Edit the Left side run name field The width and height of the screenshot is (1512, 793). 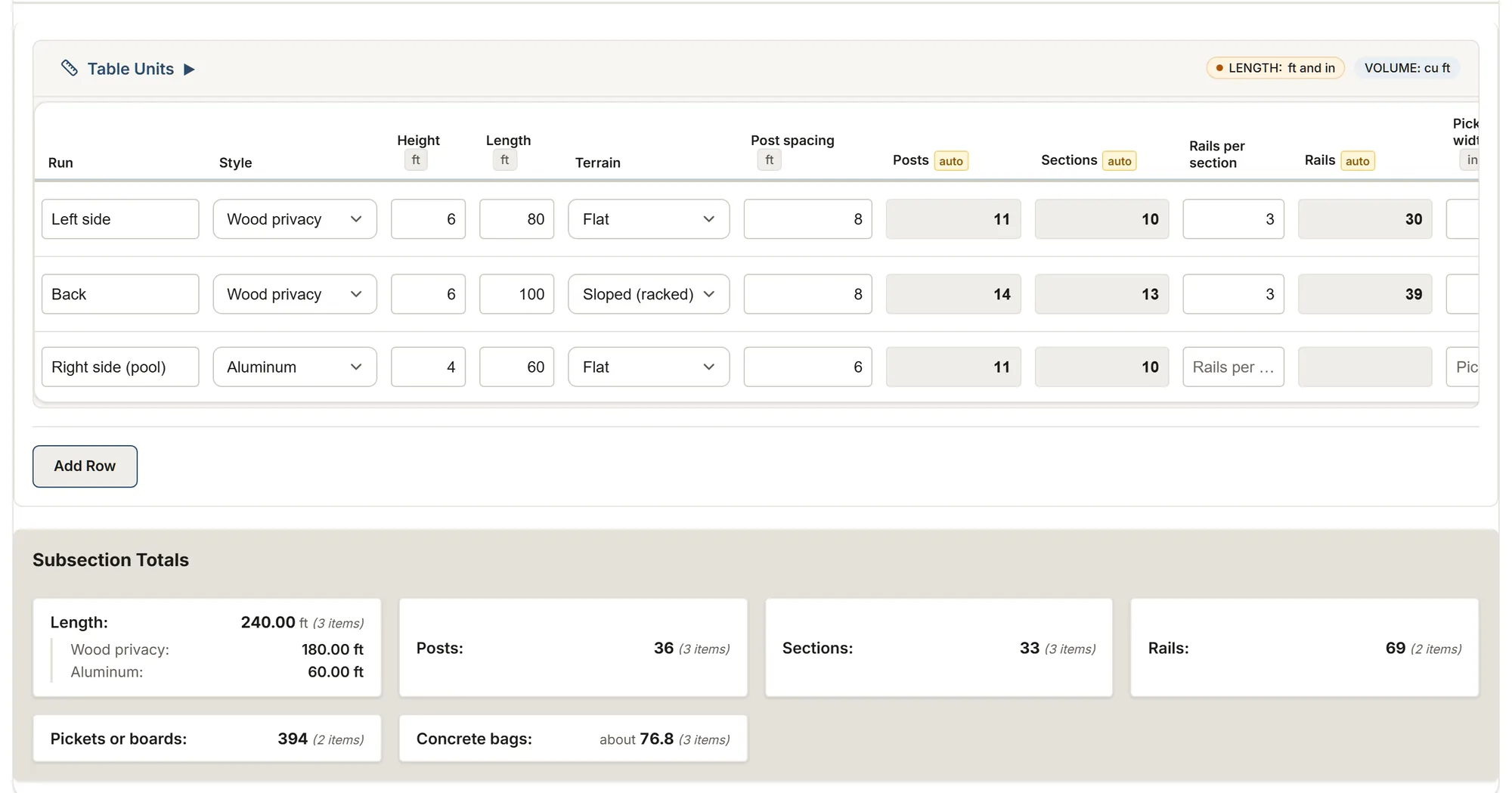coord(120,219)
